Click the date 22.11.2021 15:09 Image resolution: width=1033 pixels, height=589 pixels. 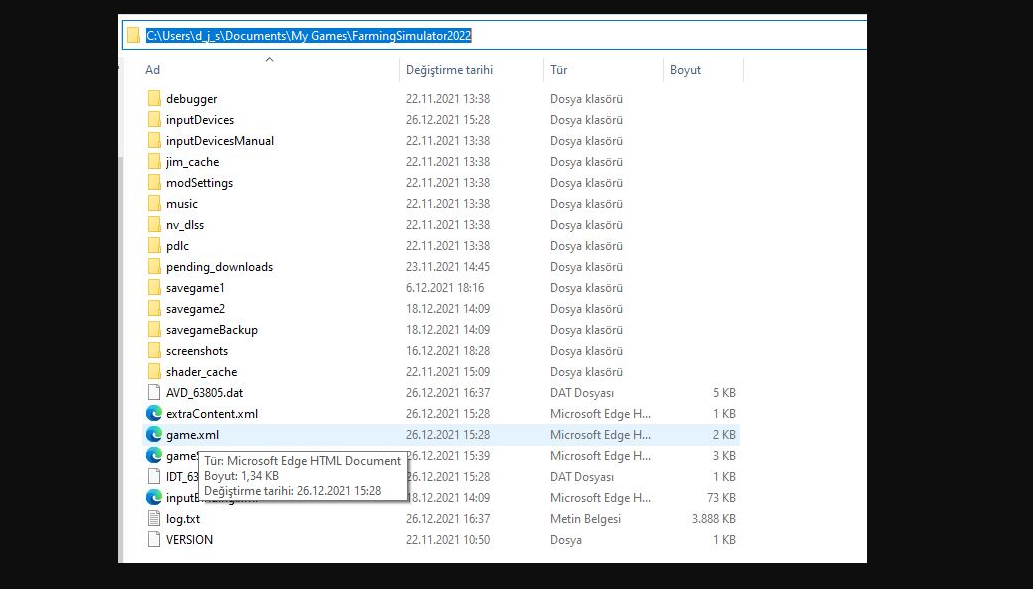[448, 372]
